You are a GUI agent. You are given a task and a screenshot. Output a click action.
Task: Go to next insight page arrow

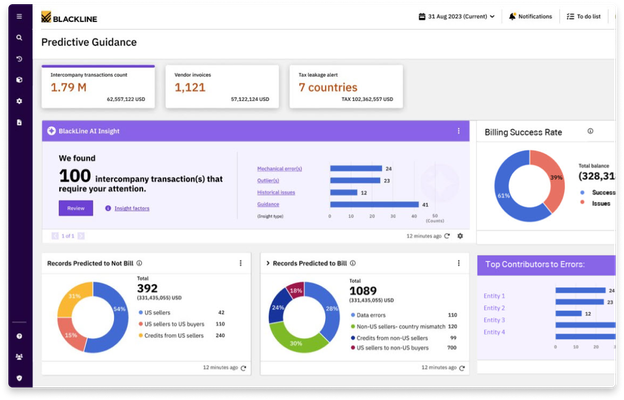pyautogui.click(x=81, y=236)
